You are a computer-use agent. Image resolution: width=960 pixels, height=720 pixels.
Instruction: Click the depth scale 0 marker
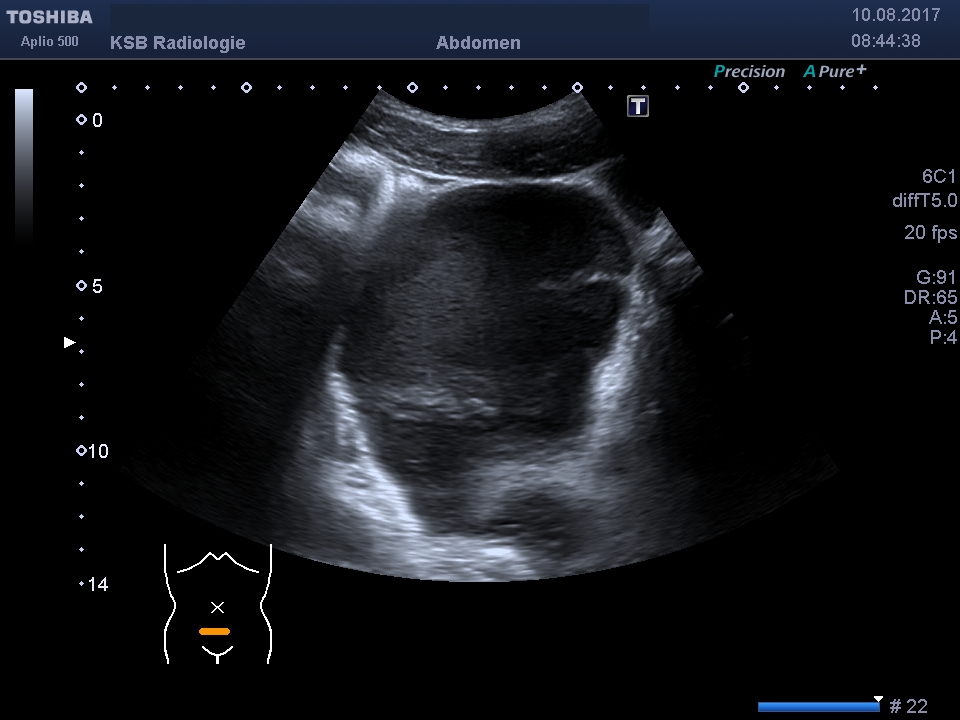89,120
